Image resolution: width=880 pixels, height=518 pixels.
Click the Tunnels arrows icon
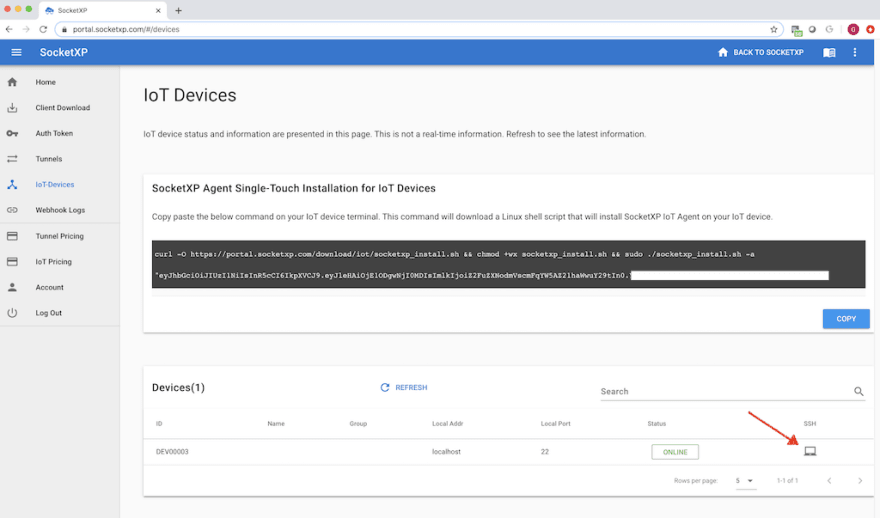12,159
